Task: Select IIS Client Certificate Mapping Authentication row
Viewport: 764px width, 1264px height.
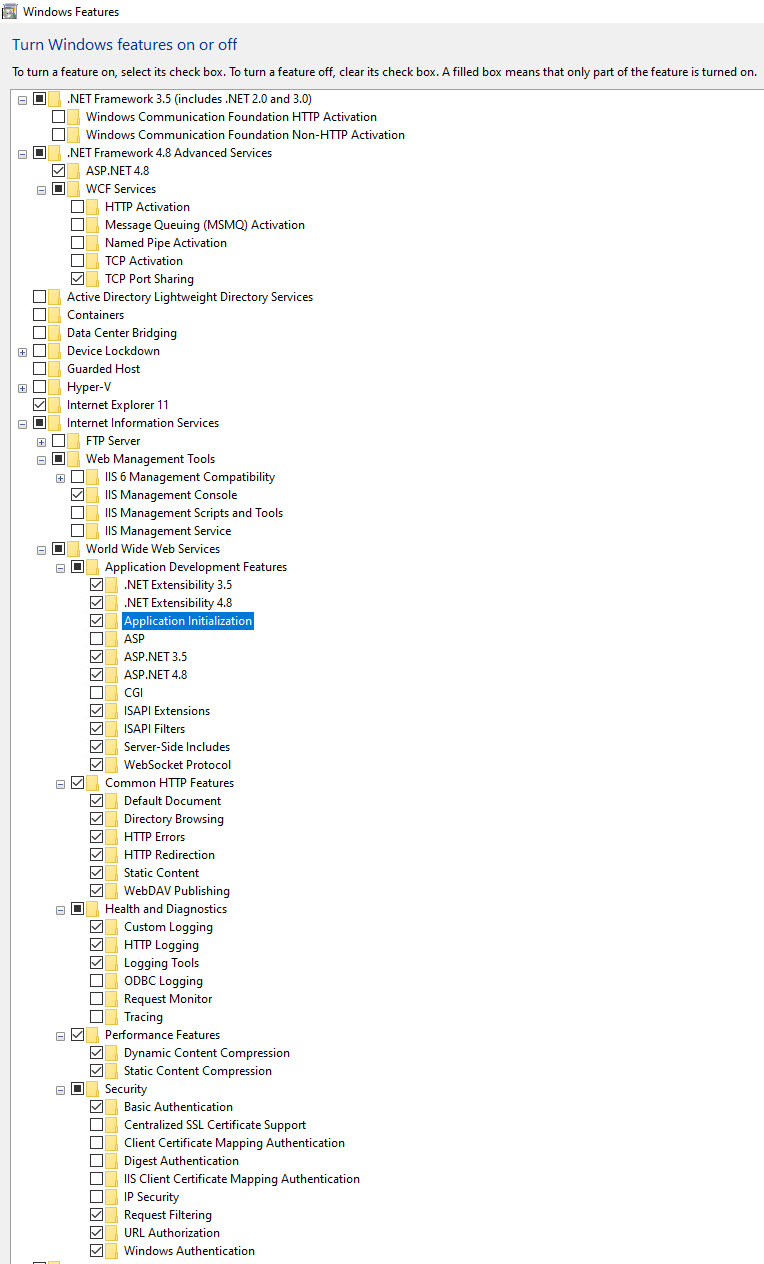Action: 242,1179
